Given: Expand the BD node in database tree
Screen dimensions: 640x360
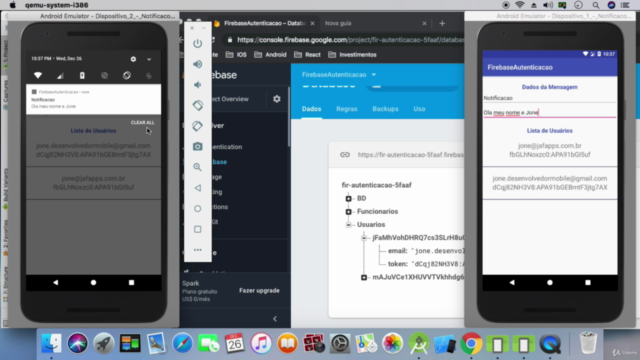Looking at the screenshot, I should pyautogui.click(x=348, y=198).
